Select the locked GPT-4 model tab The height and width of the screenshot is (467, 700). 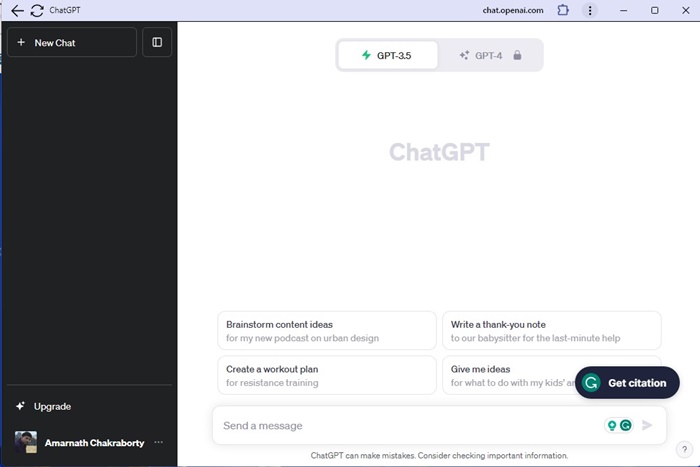pos(490,55)
